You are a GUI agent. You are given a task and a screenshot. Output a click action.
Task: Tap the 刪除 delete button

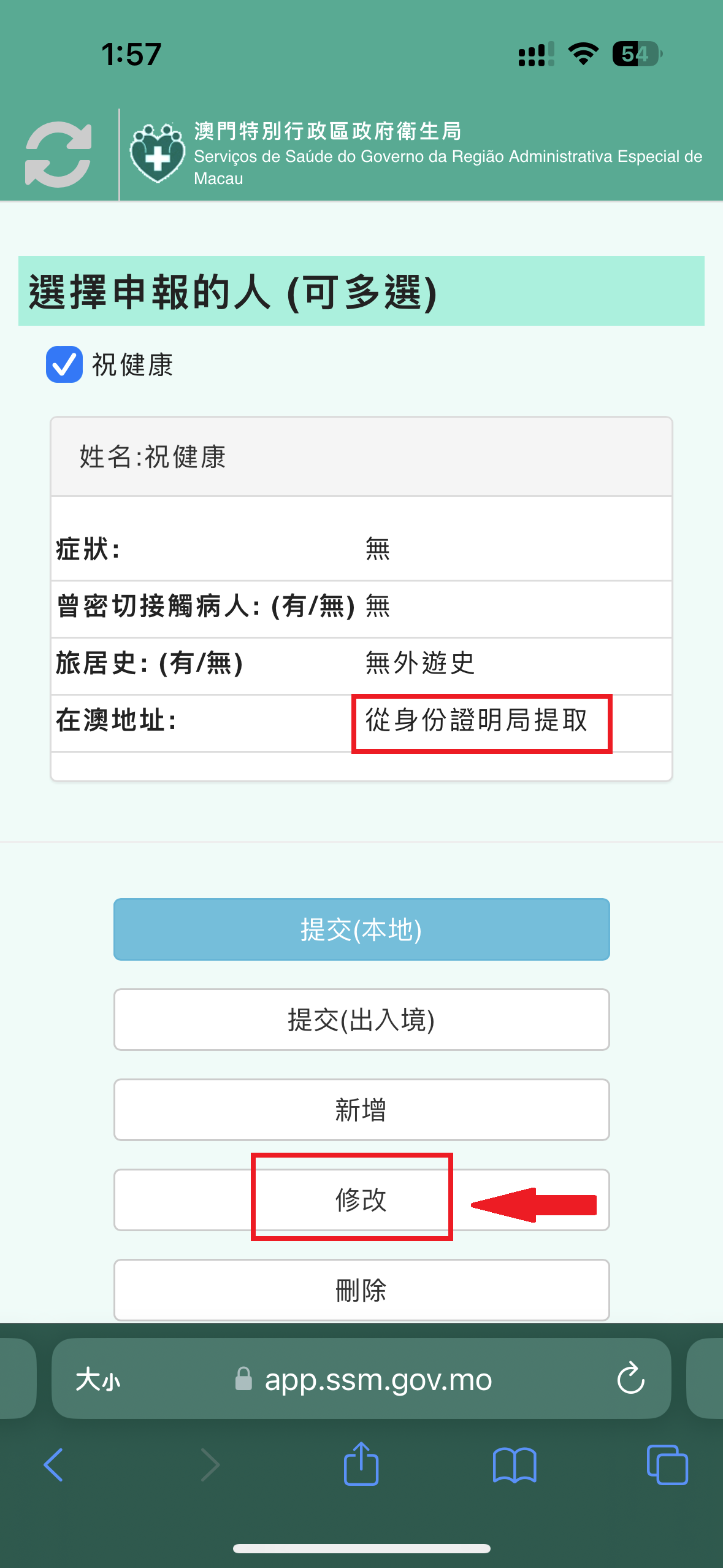coord(361,1290)
